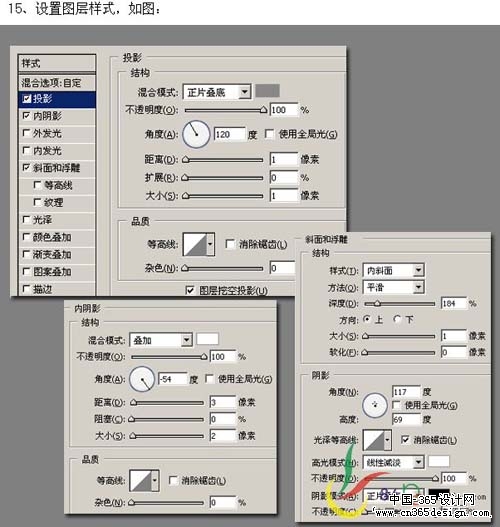Click the Bevel shading angle dial

coord(375,405)
